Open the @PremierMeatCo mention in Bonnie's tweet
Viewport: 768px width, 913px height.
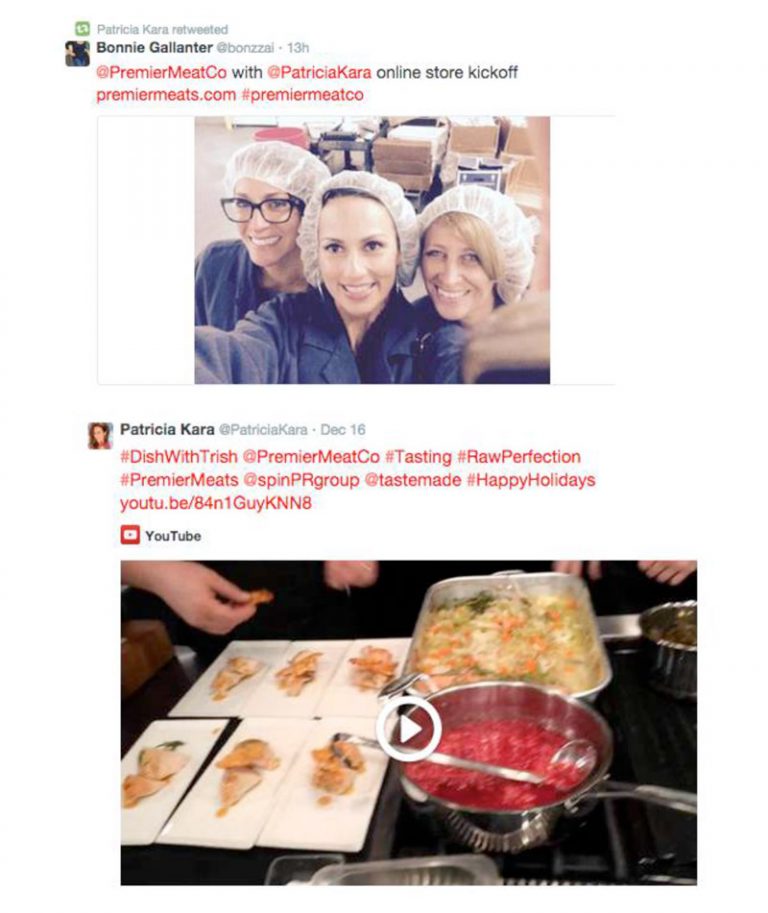point(161,72)
